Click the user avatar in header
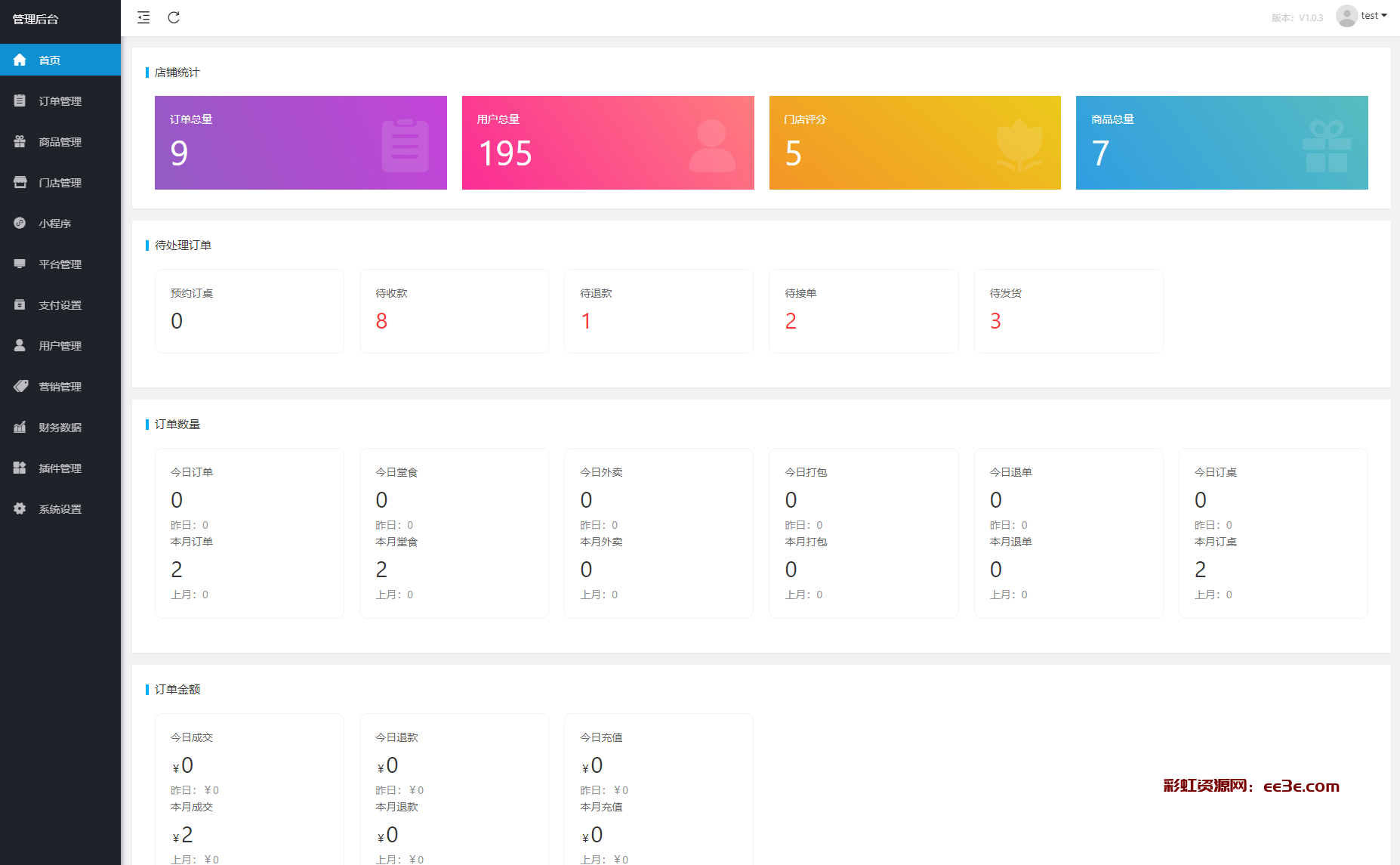Screen dimensions: 1400x865 point(1346,16)
